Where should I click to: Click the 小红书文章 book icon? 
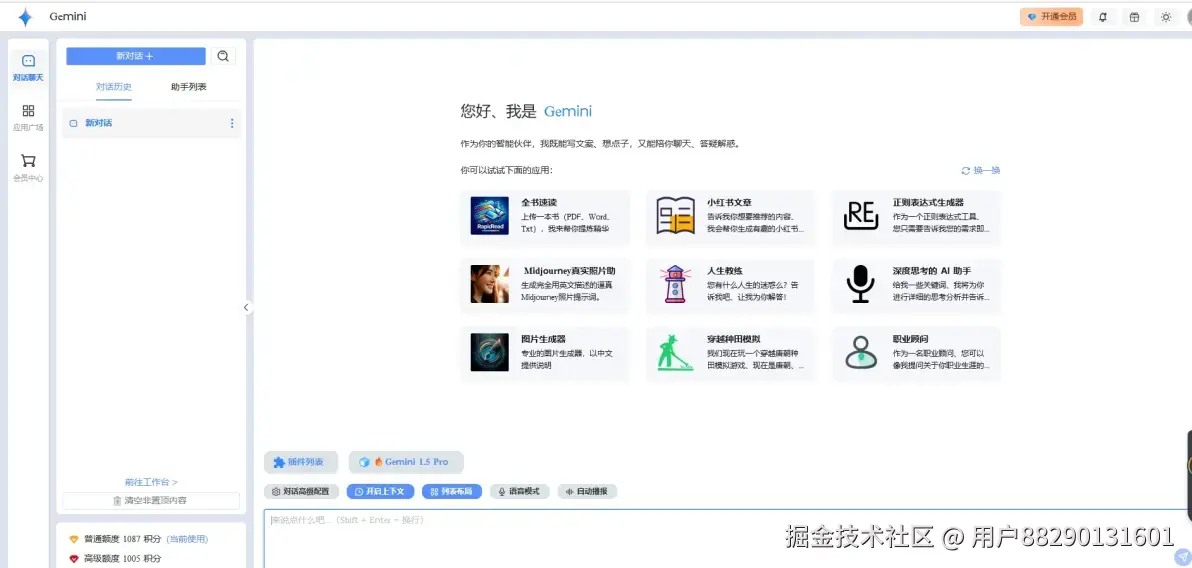coord(676,216)
